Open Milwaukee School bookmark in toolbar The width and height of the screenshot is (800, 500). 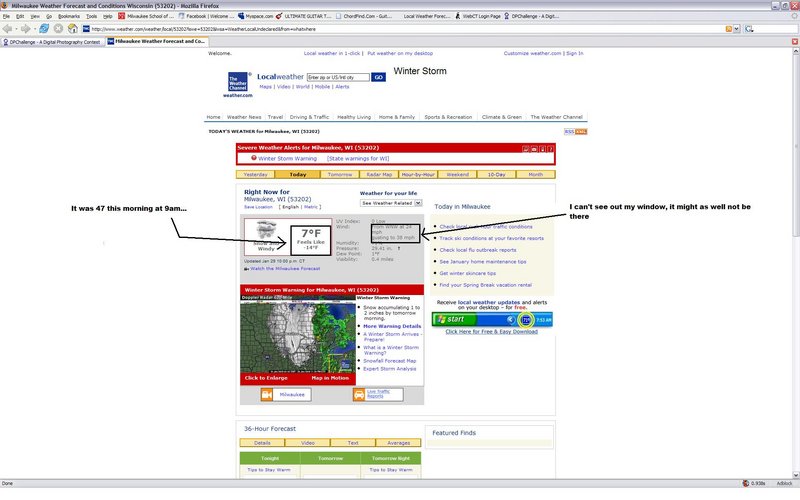point(146,16)
